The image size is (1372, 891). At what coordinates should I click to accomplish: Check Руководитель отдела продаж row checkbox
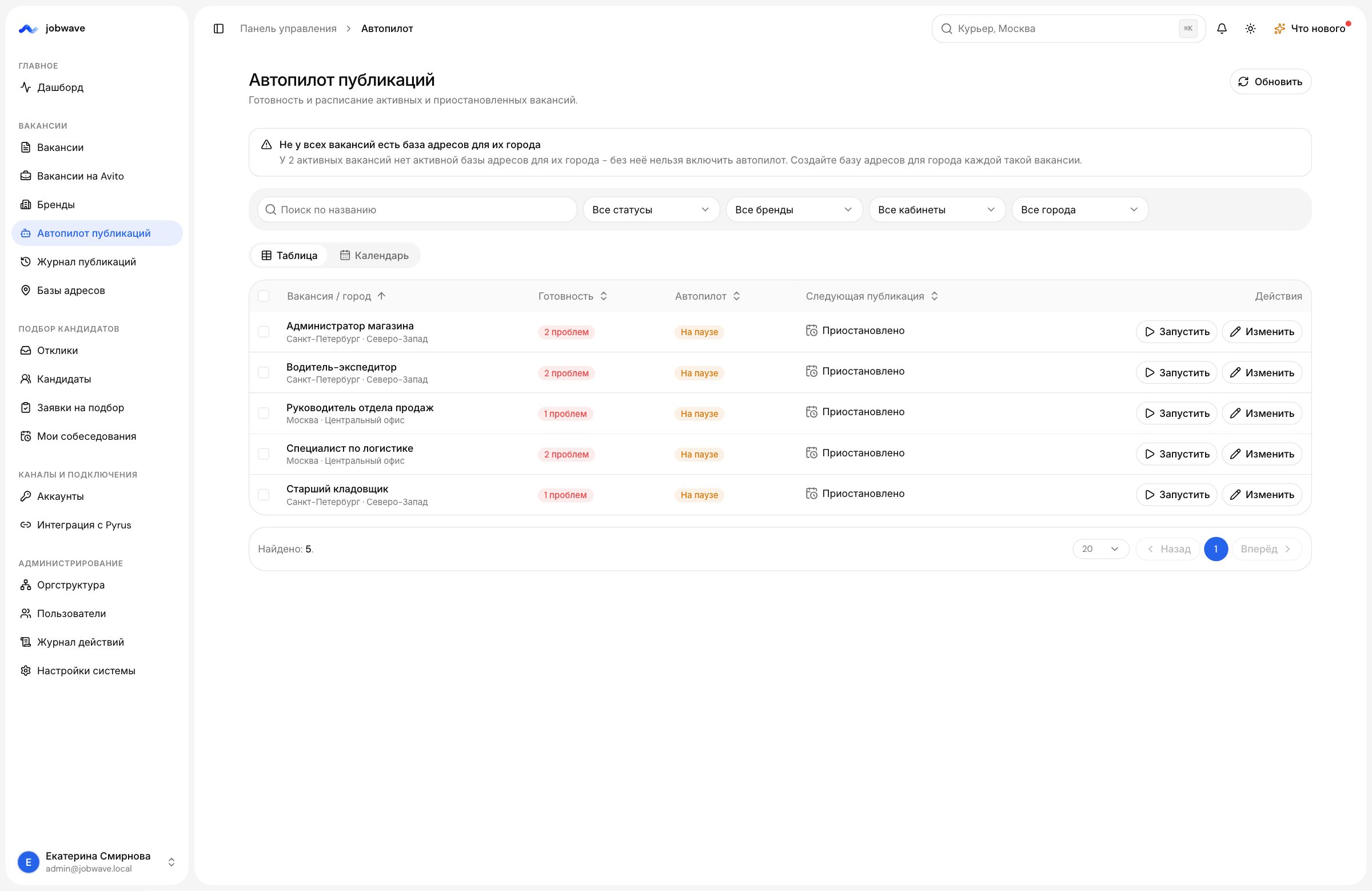[264, 413]
